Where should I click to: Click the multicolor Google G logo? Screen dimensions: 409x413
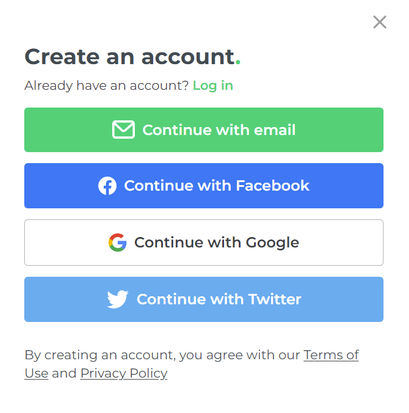coord(118,242)
